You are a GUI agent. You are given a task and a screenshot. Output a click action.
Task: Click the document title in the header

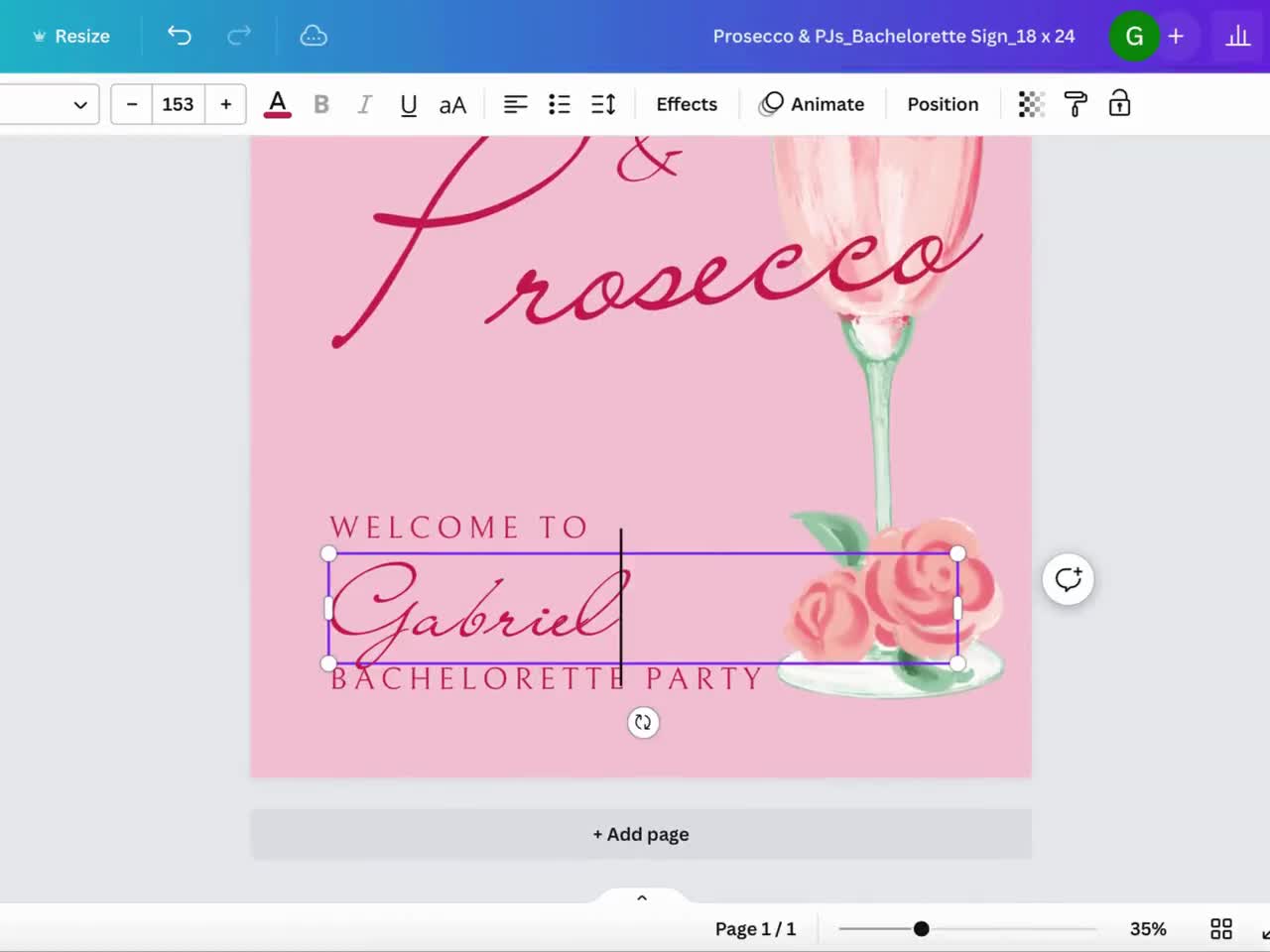pos(894,36)
